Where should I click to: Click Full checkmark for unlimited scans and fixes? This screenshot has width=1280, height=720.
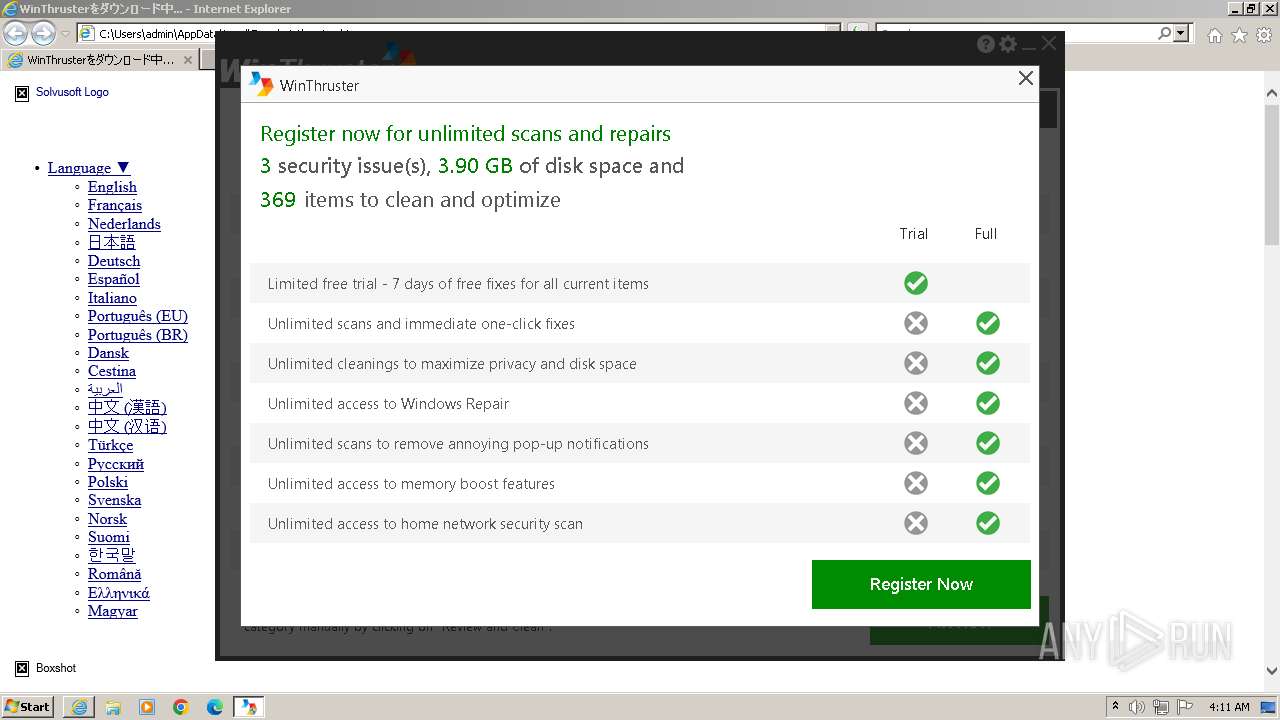coord(988,323)
